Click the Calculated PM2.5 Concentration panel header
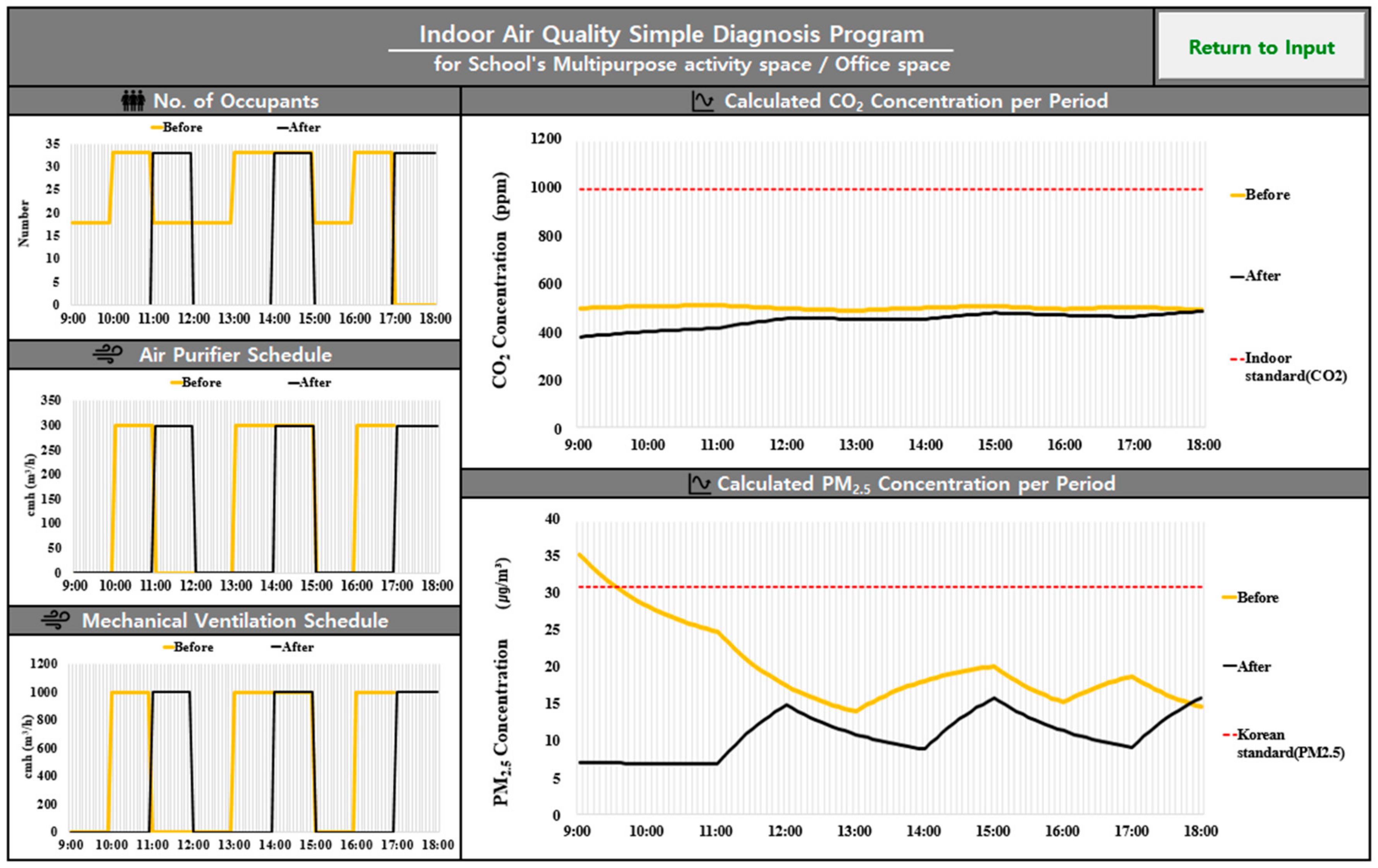This screenshot has width=1378, height=868. pyautogui.click(x=916, y=484)
